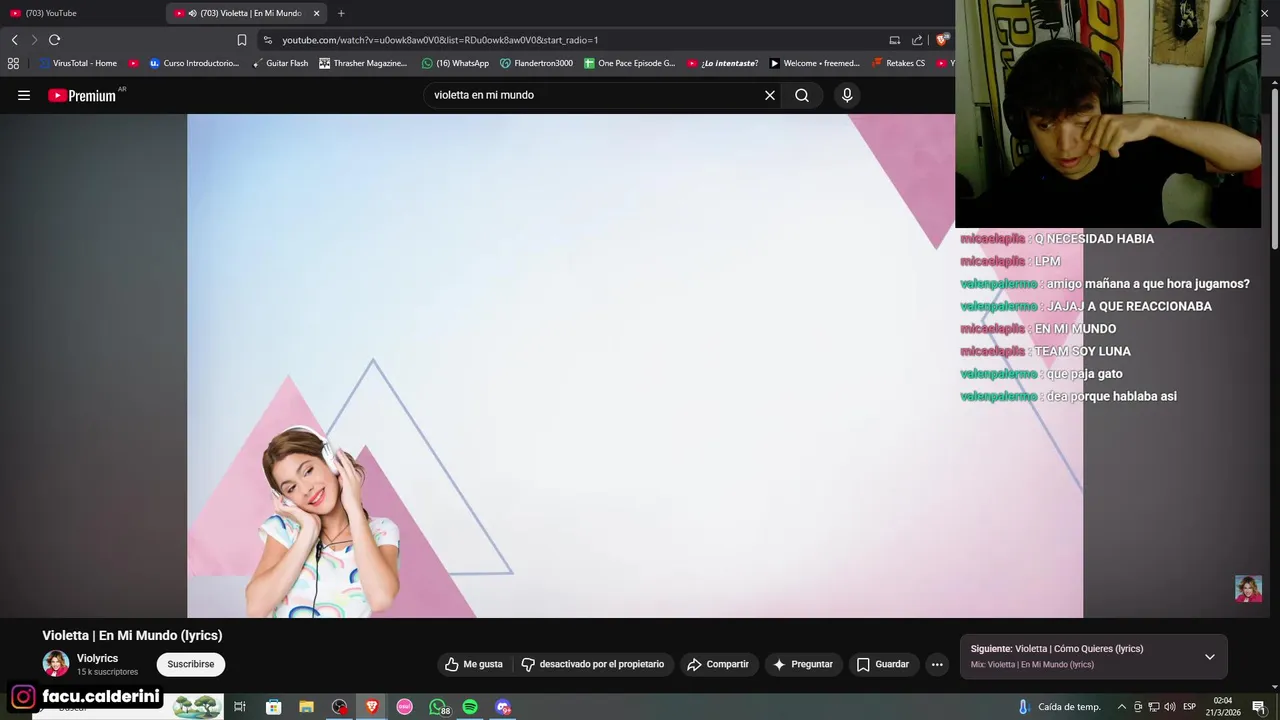Image resolution: width=1280 pixels, height=720 pixels.
Task: Open Brave Shields lion icon
Action: 941,40
